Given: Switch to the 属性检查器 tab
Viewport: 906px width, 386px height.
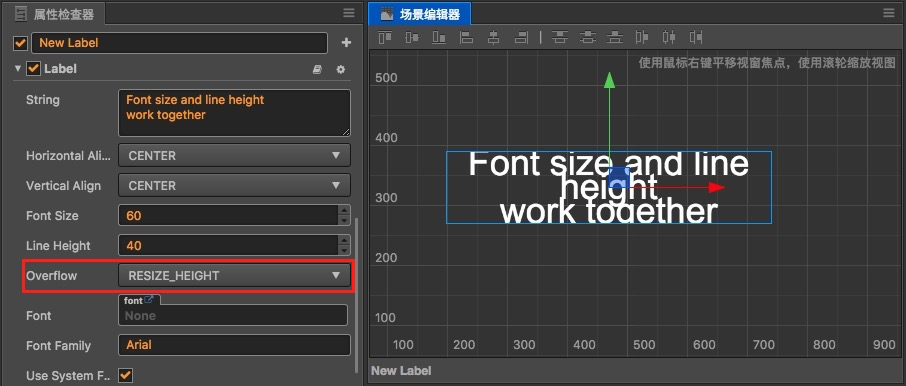Looking at the screenshot, I should [54, 13].
